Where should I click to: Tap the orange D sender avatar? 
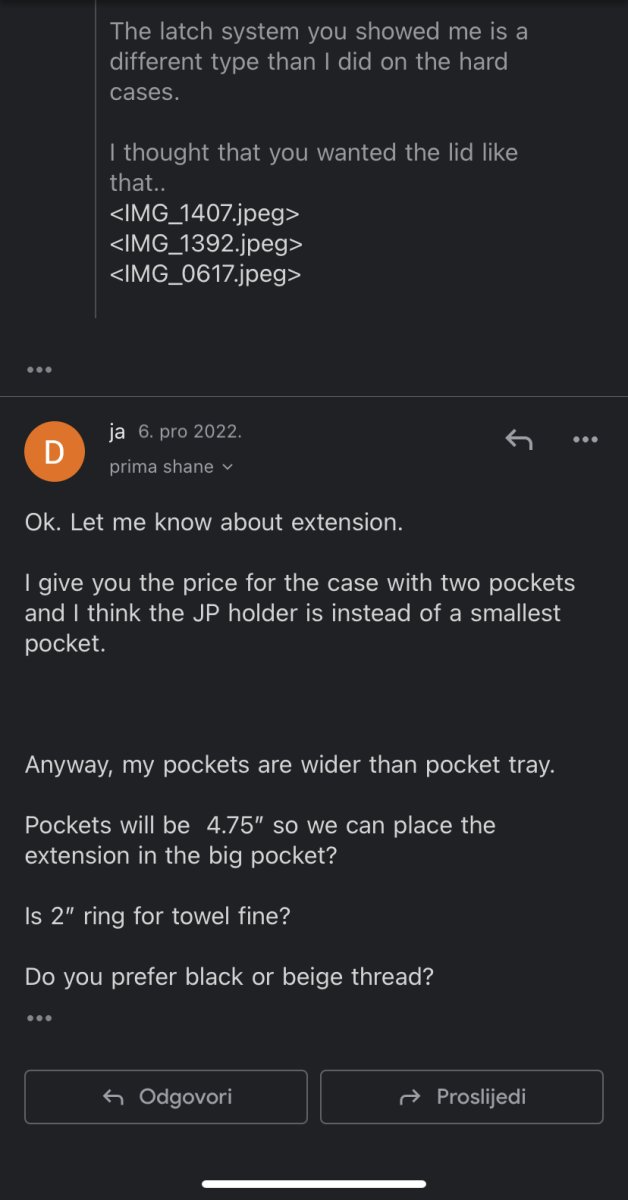point(53,452)
